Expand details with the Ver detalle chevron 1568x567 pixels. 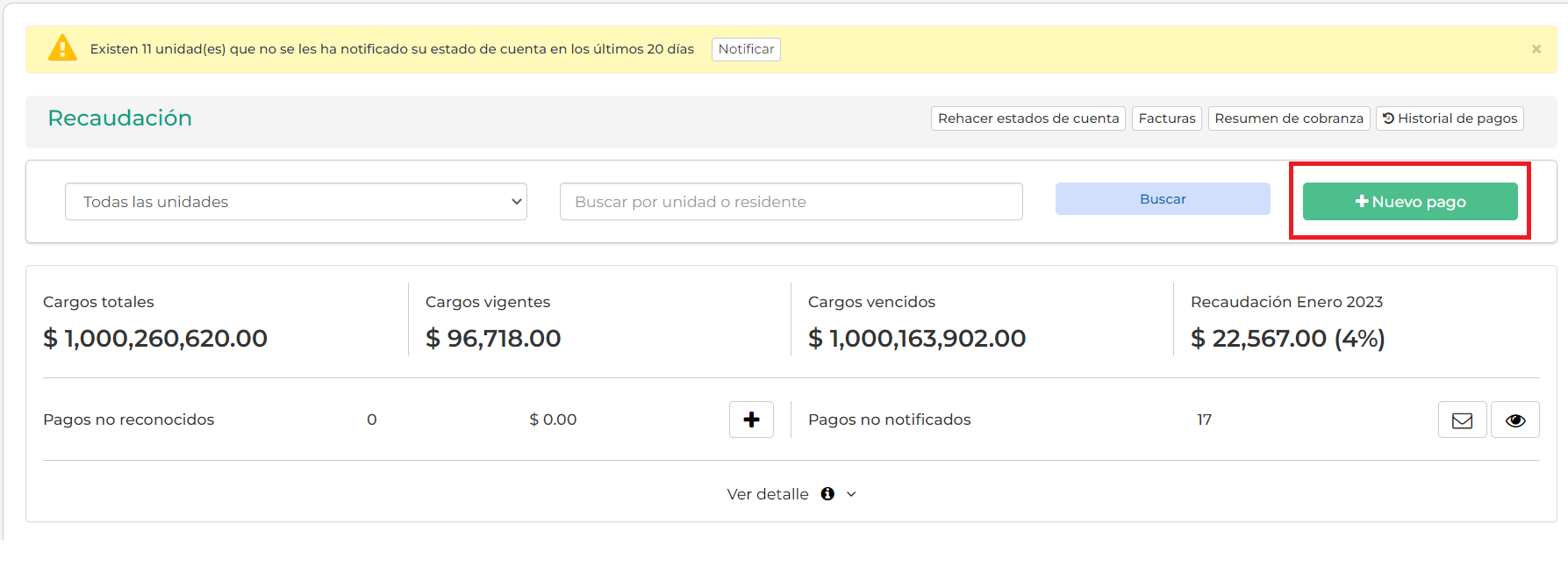(x=851, y=495)
